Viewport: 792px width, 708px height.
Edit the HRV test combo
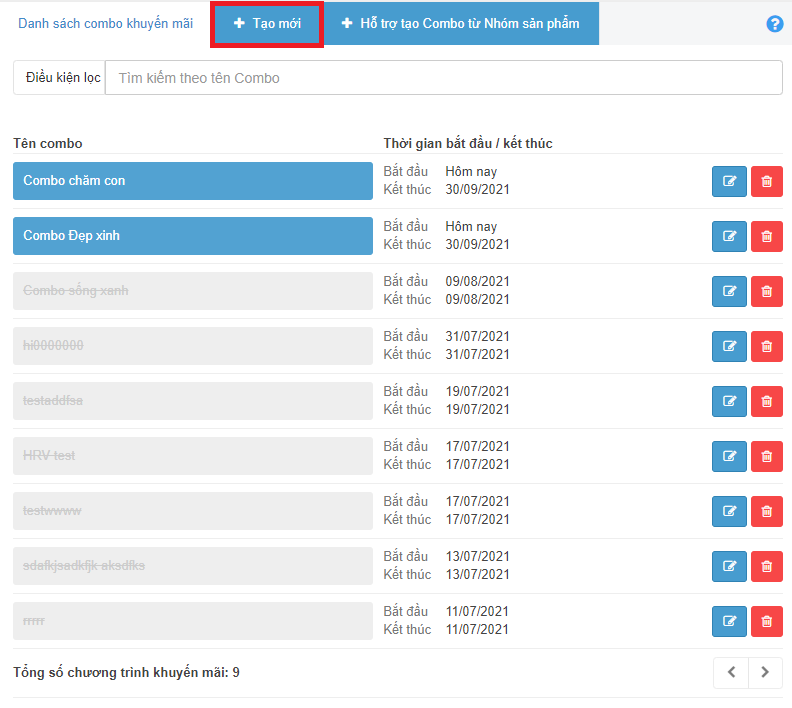point(729,456)
